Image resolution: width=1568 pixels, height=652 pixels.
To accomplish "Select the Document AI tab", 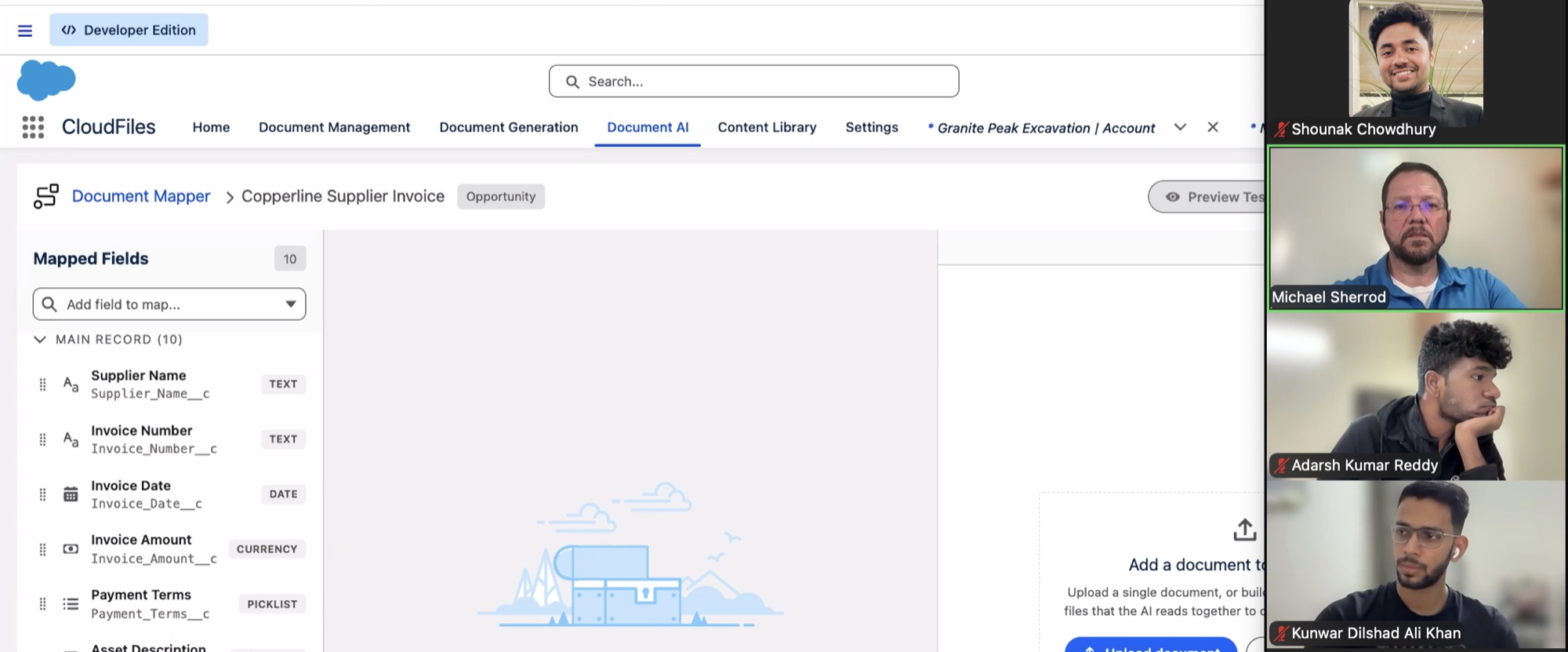I will click(648, 127).
